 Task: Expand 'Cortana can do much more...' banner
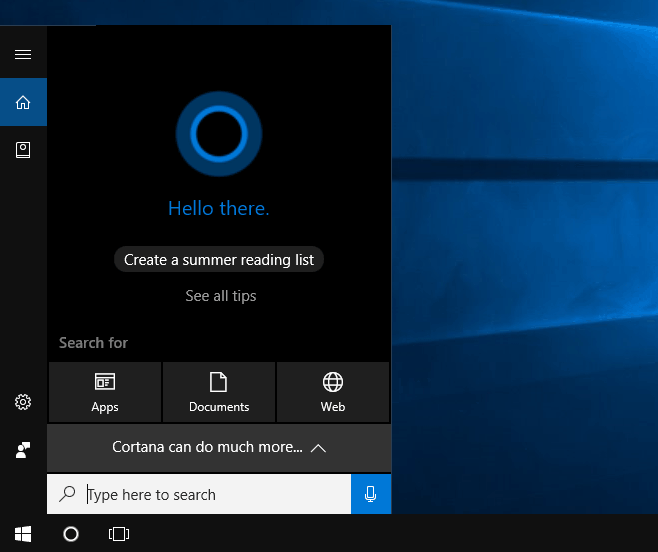coord(219,448)
